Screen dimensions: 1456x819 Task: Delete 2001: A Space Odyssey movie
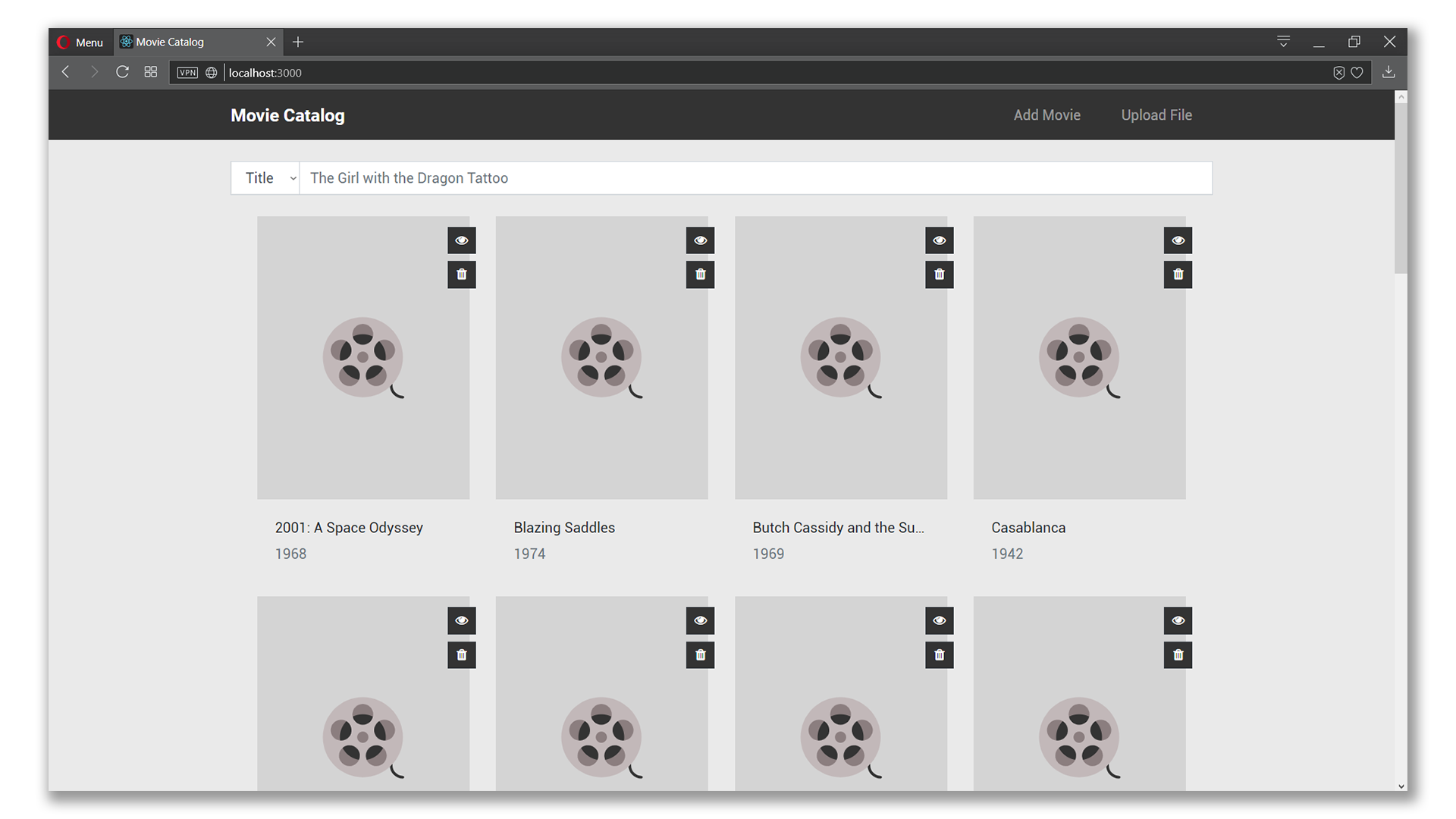461,275
